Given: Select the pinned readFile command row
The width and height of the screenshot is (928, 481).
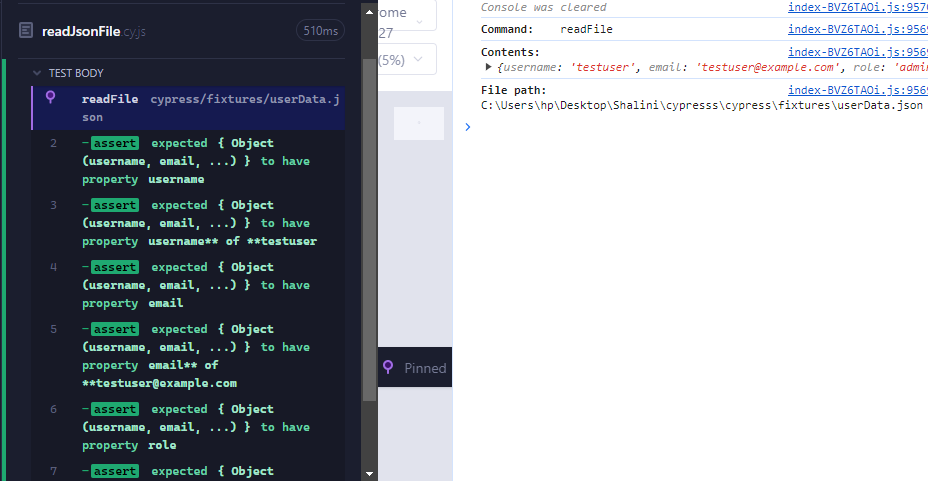Looking at the screenshot, I should point(189,108).
